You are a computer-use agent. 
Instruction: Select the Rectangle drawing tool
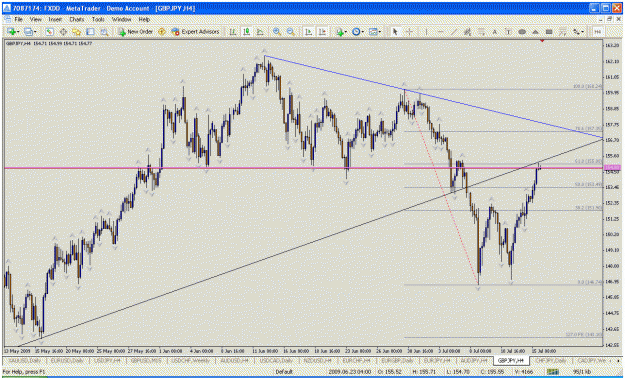549,32
